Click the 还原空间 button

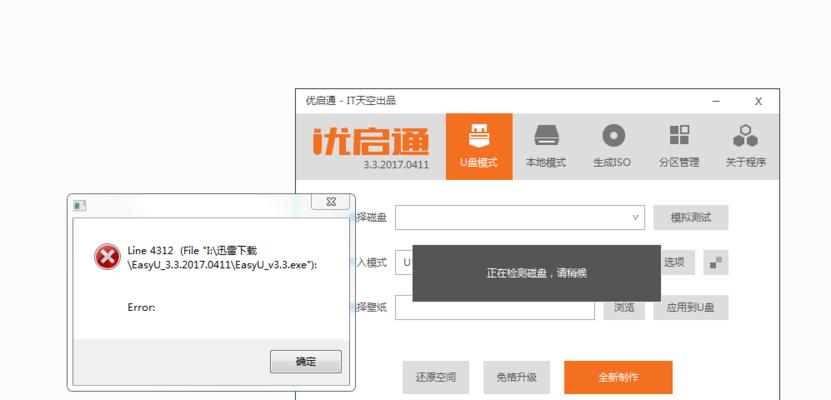[436, 377]
